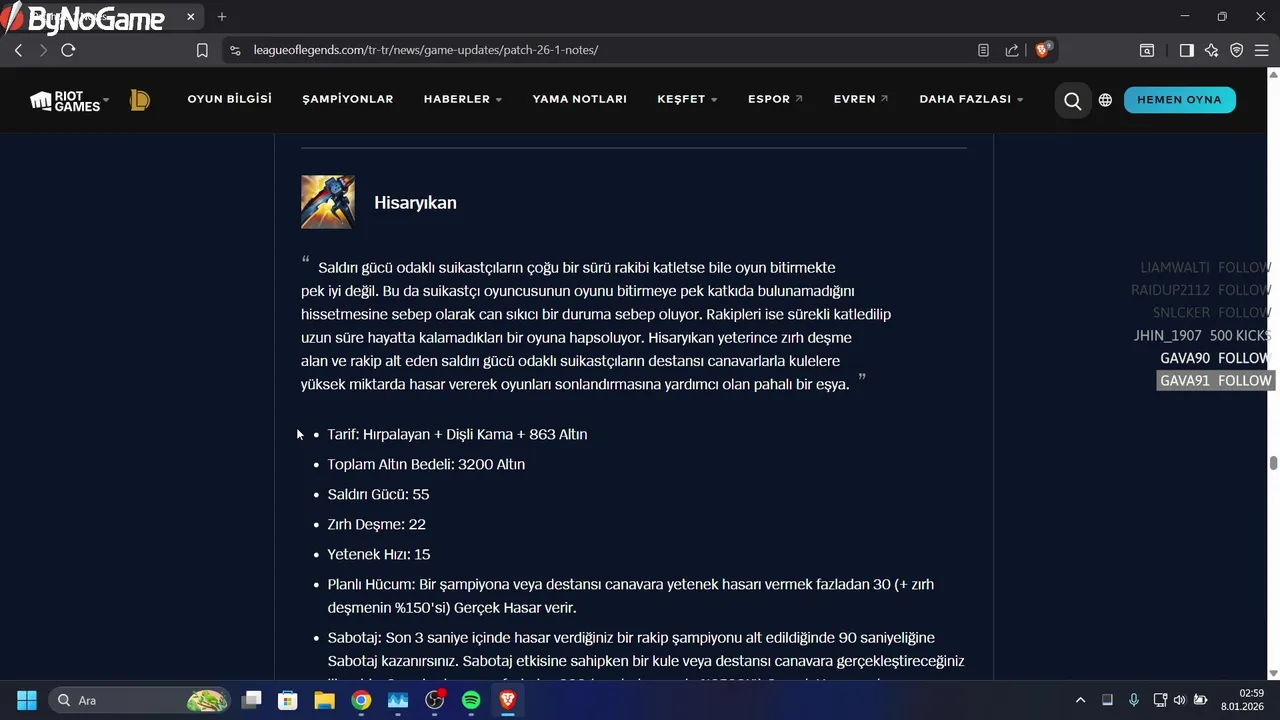Open Spotify from taskbar
This screenshot has height=720, width=1280.
(471, 700)
